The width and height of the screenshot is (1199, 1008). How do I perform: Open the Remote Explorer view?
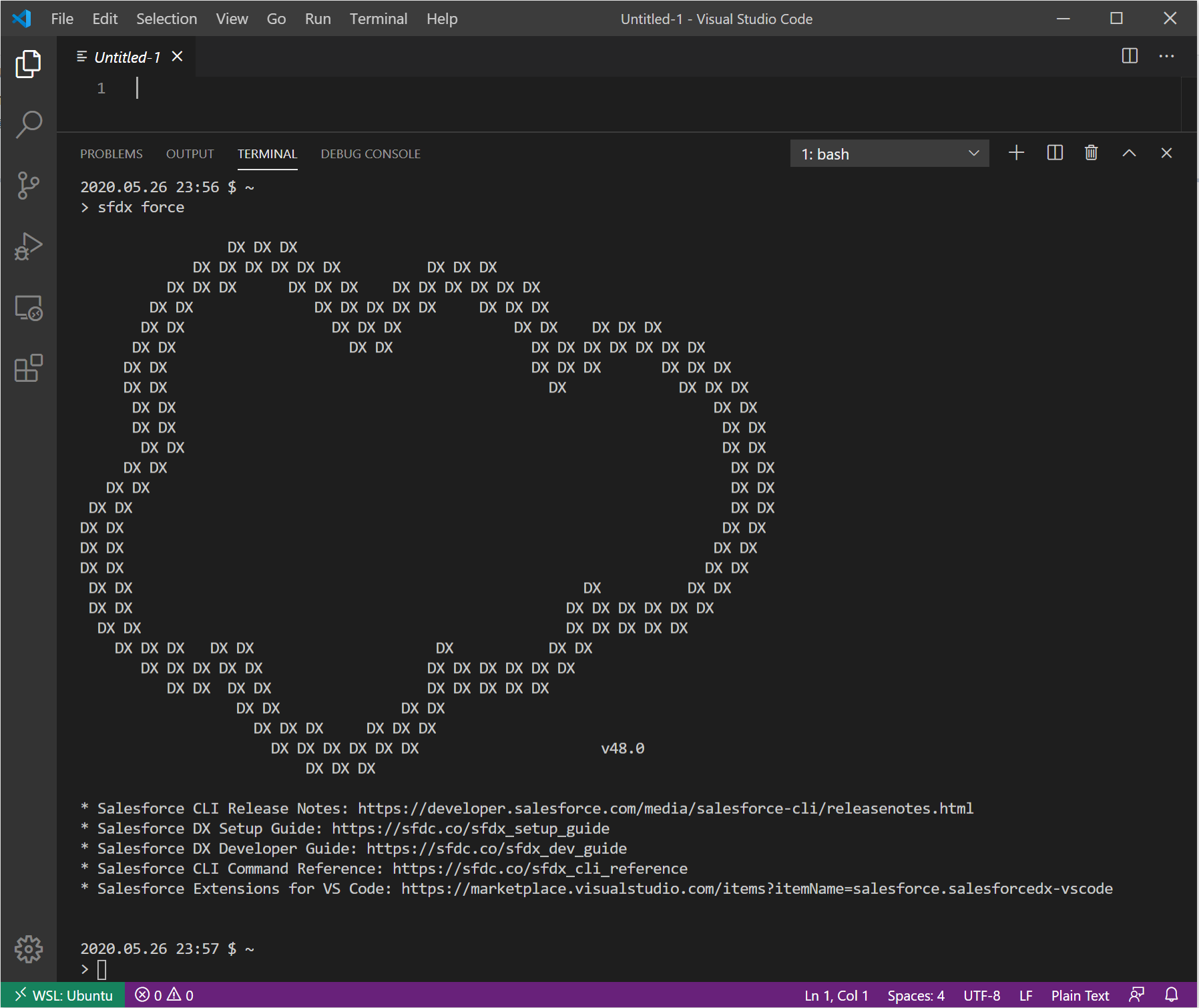28,308
